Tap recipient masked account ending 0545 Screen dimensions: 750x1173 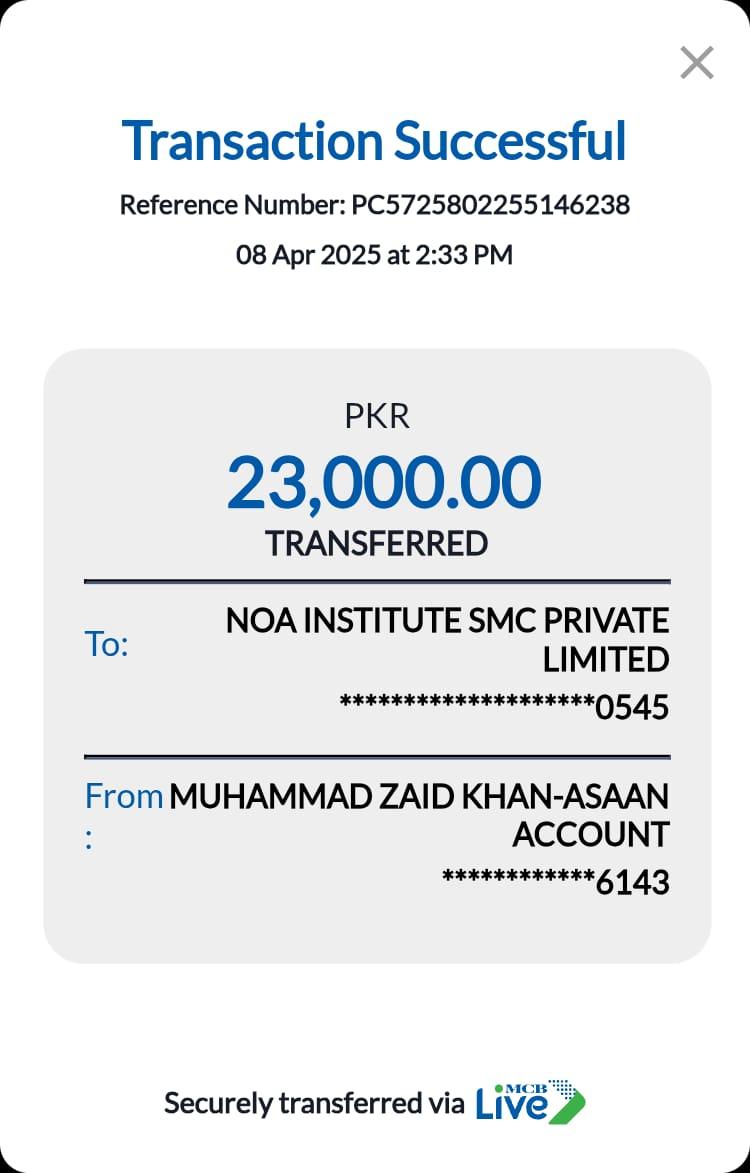(x=504, y=707)
